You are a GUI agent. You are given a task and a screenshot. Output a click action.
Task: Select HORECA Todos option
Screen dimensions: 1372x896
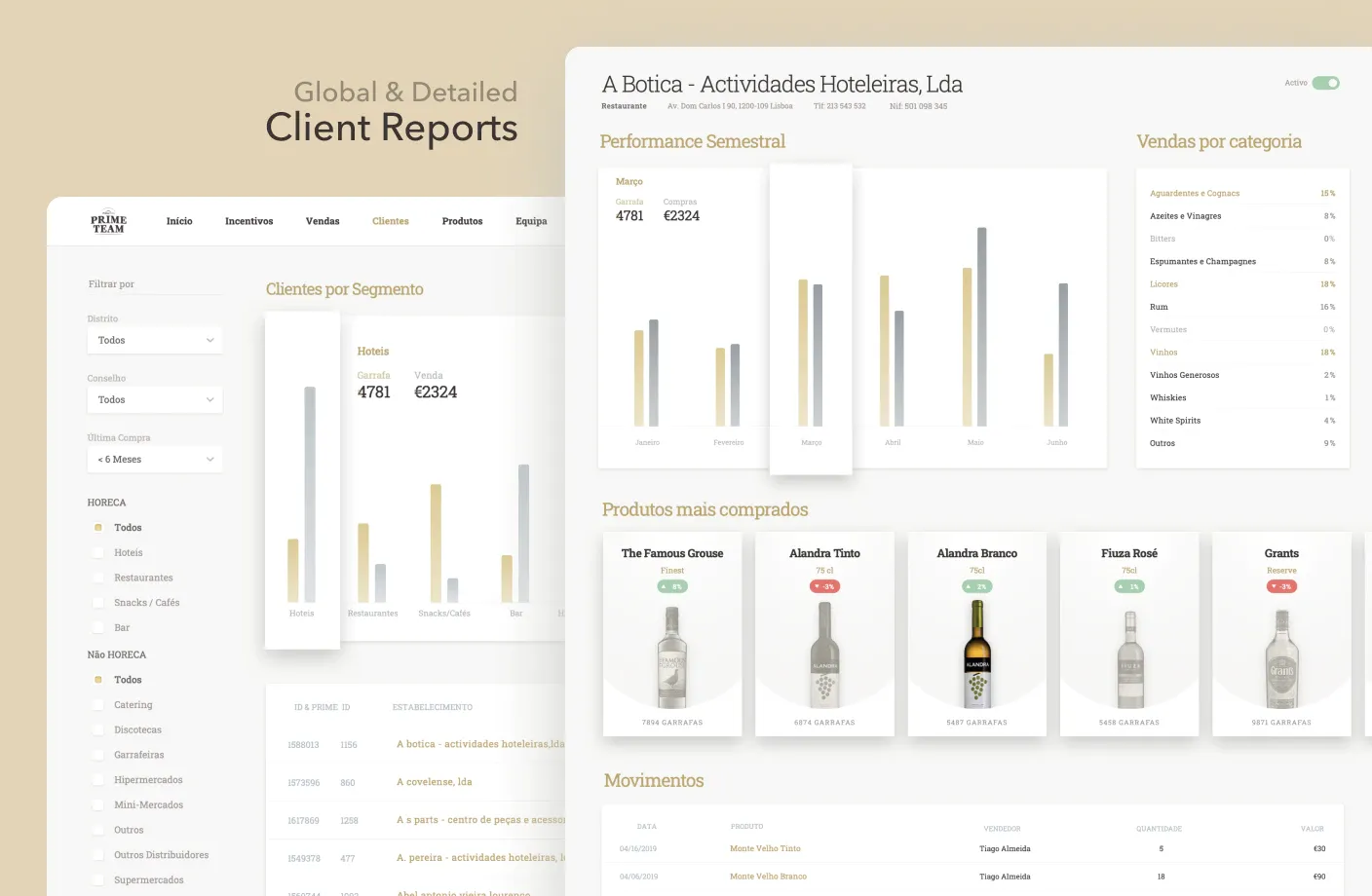pyautogui.click(x=98, y=528)
